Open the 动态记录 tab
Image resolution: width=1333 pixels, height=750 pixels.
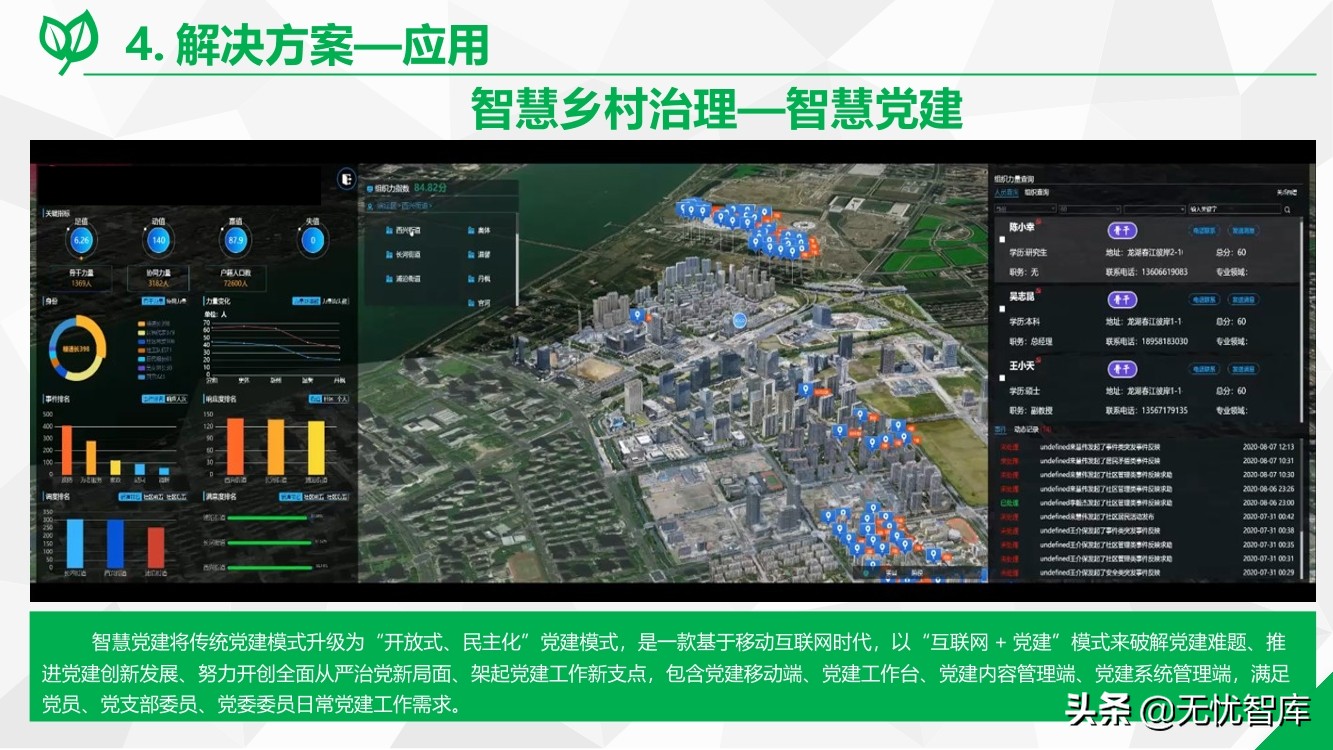1026,429
